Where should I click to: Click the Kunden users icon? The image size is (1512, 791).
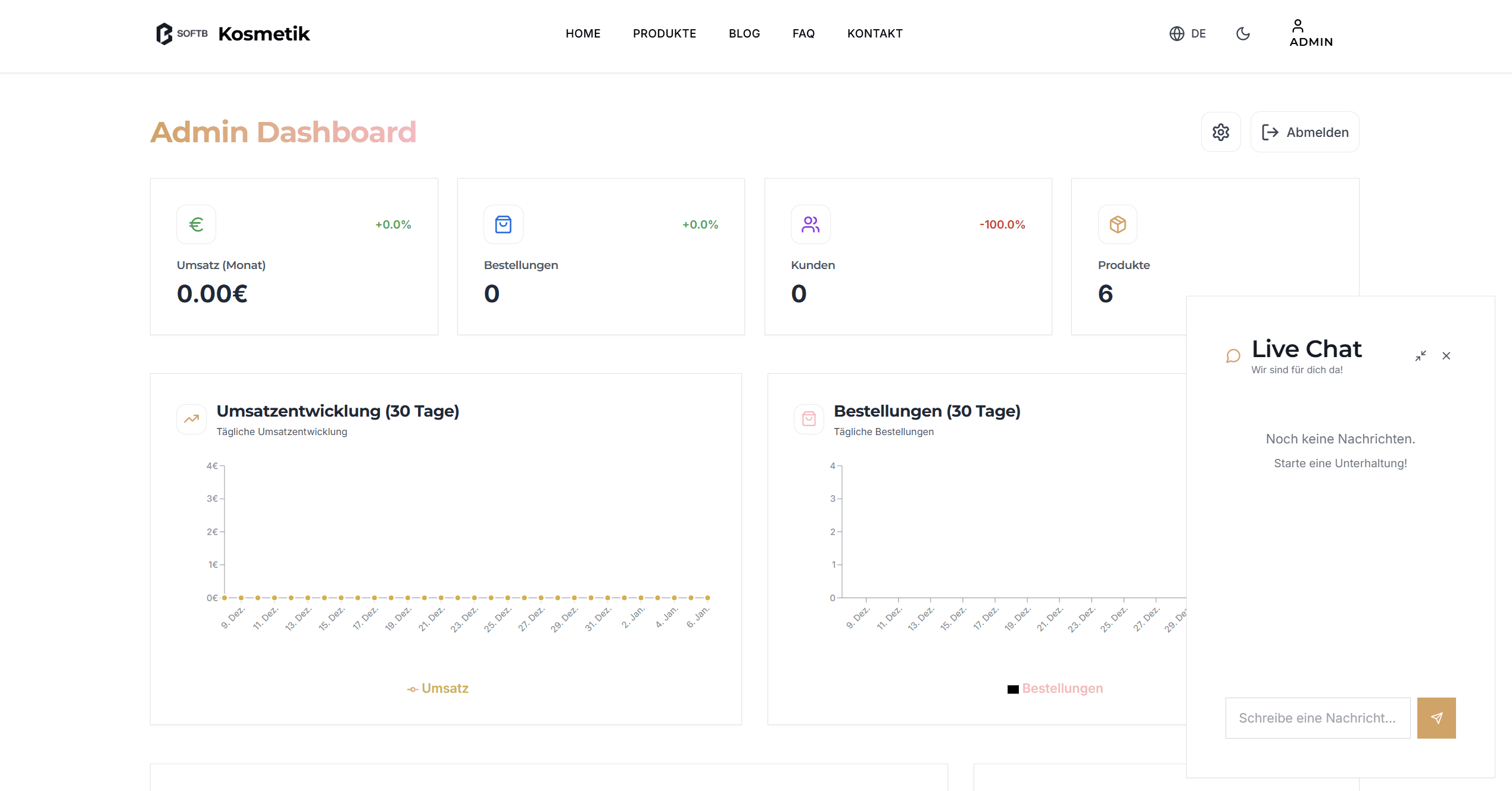tap(810, 224)
